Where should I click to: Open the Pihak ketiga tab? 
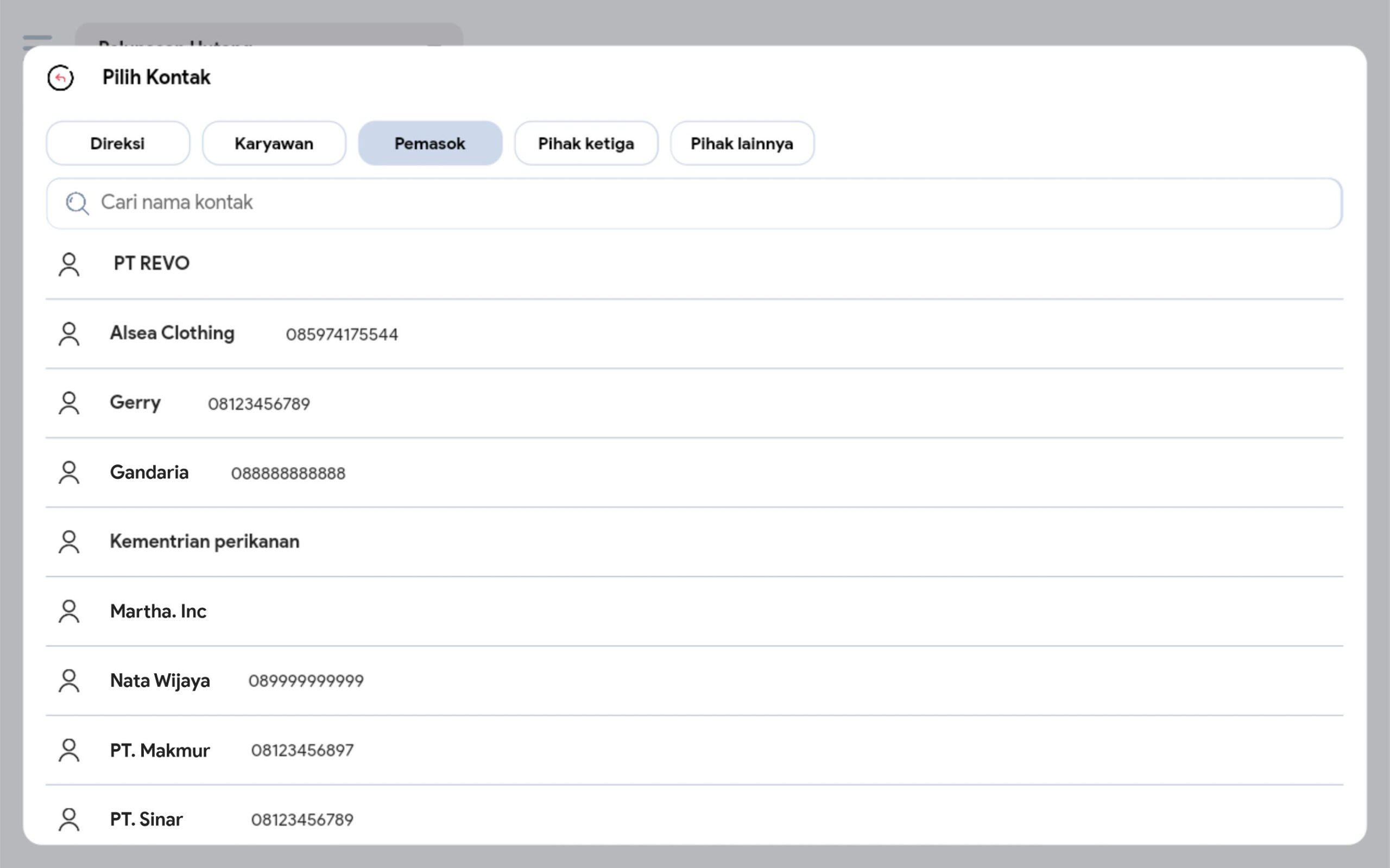point(586,143)
